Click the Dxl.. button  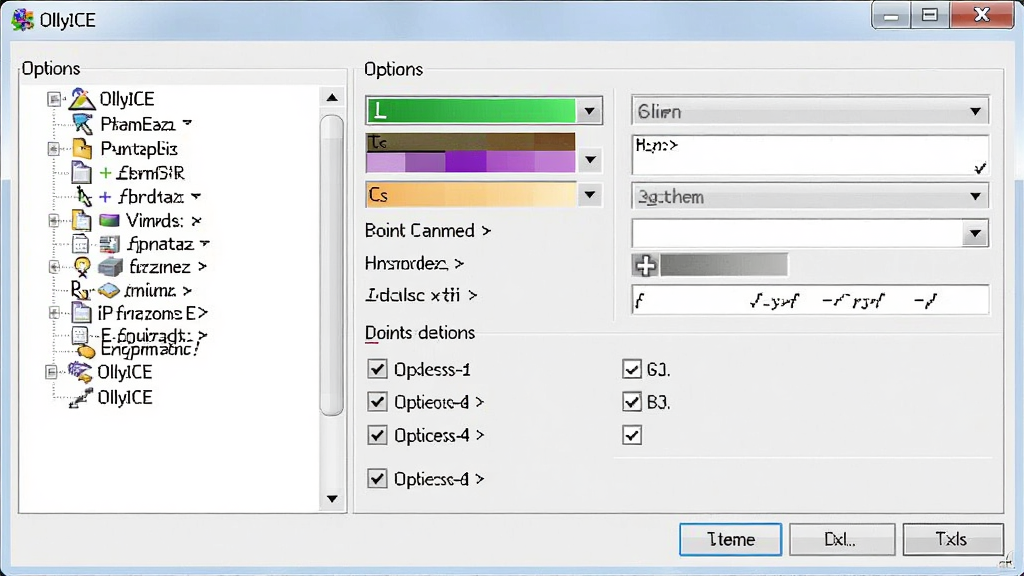842,539
